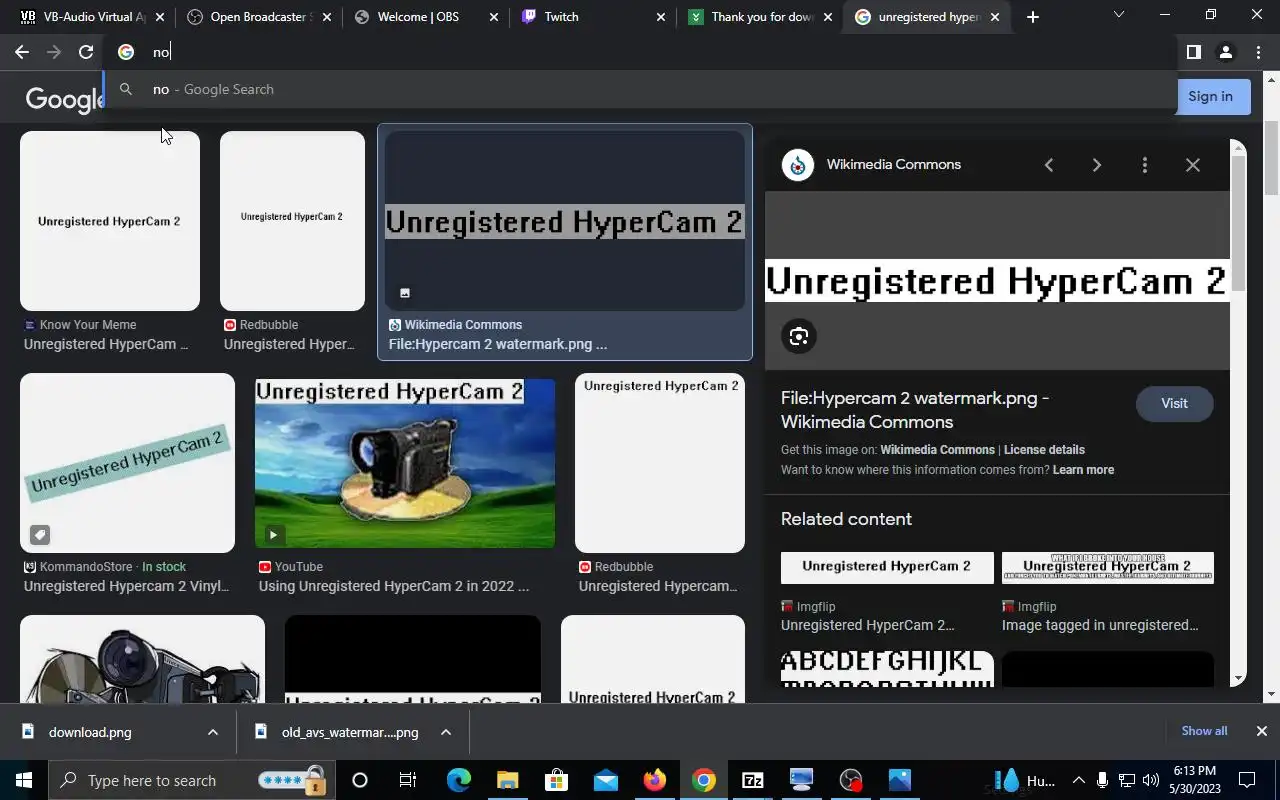
Task: Click the taskbar 'Type here to search' box
Action: (x=190, y=780)
